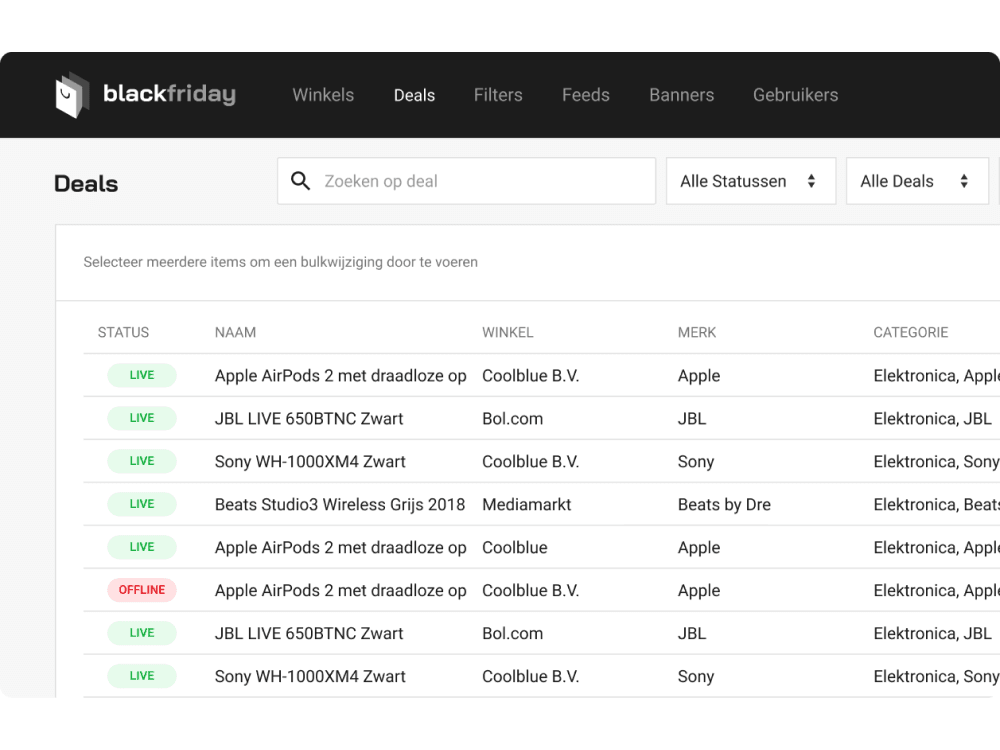Sort by the MERK column header

pyautogui.click(x=697, y=332)
